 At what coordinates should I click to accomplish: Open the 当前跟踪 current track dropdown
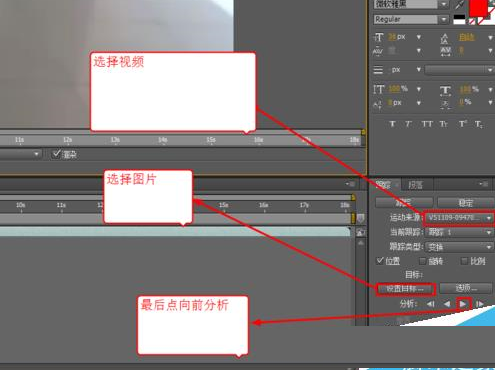coord(459,232)
